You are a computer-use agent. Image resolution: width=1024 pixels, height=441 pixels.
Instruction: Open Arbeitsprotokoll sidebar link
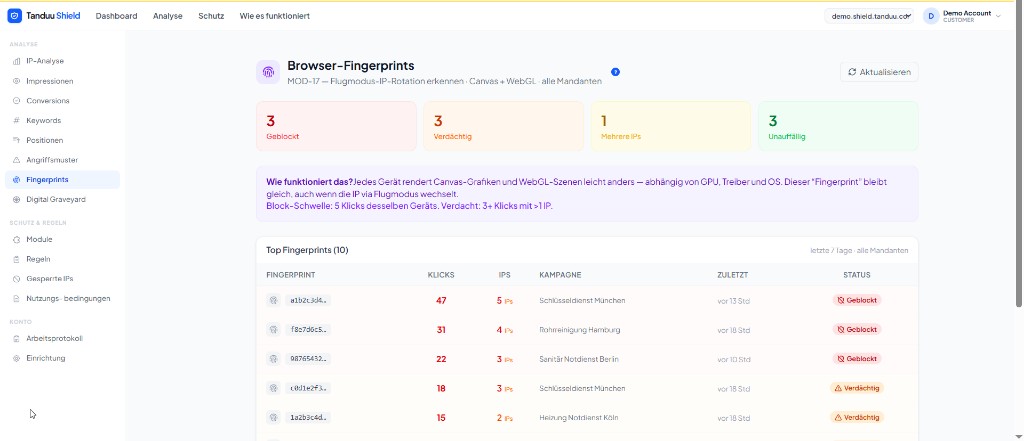(62, 338)
